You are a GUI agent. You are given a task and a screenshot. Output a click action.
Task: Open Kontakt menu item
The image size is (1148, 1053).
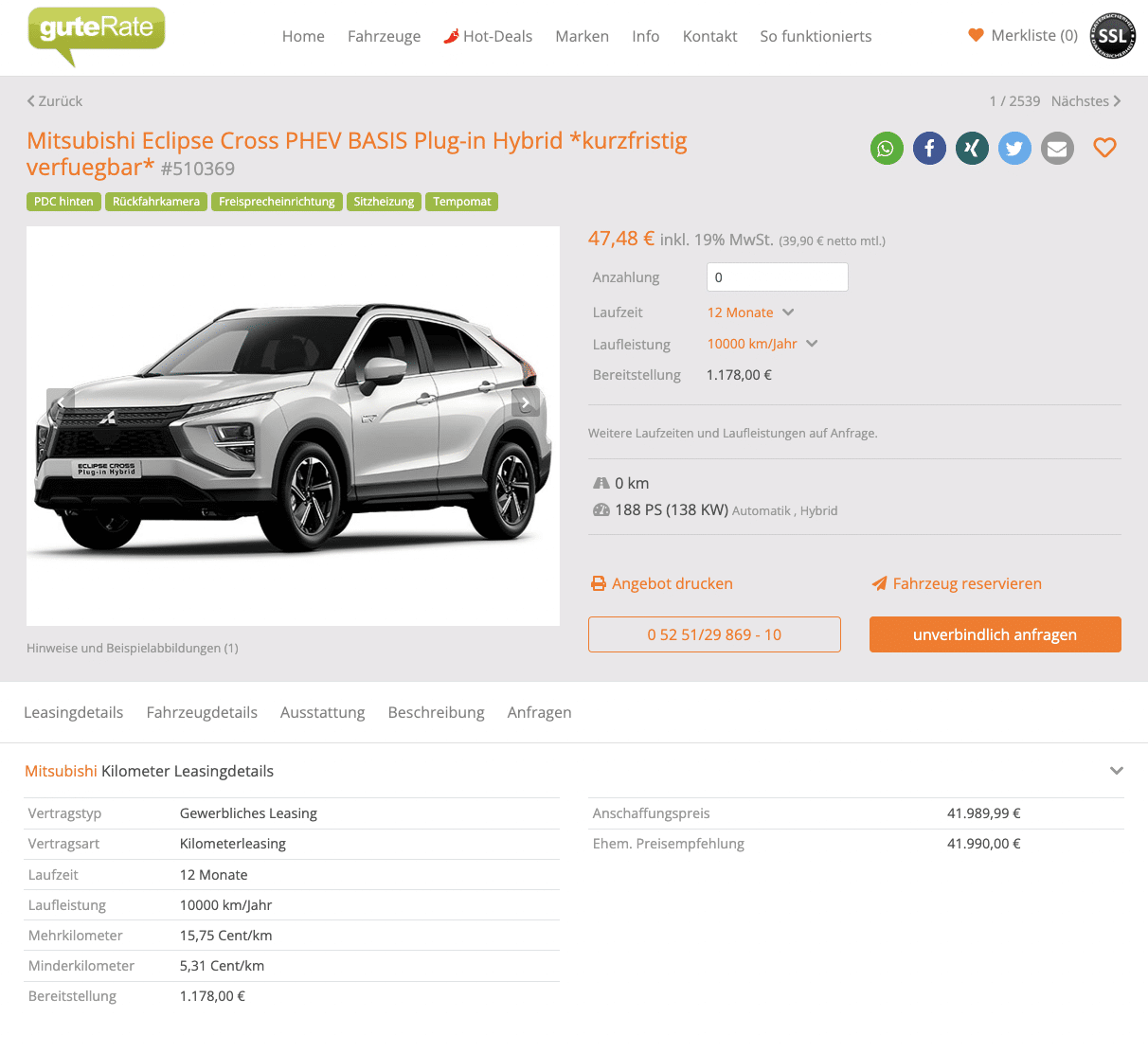pos(709,36)
